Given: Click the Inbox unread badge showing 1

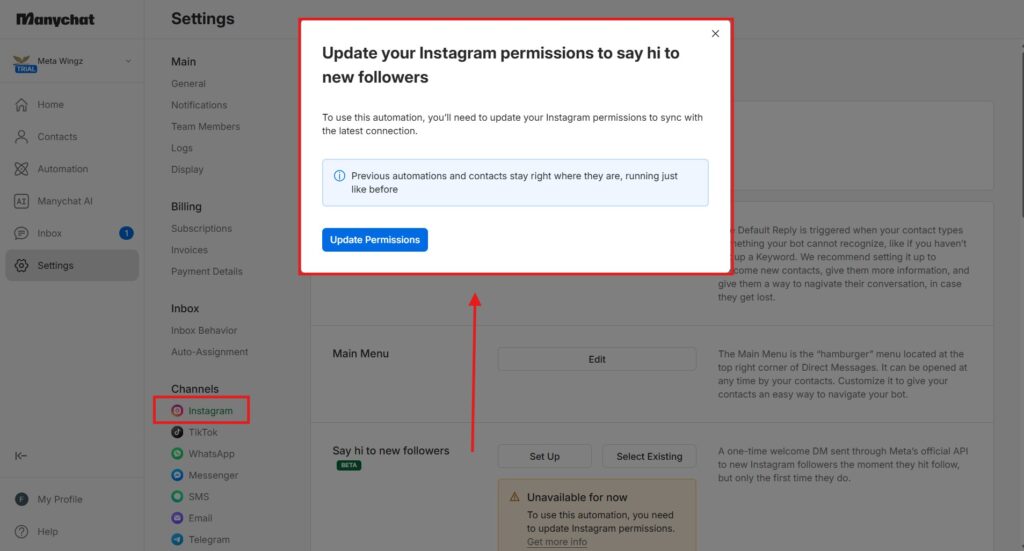Looking at the screenshot, I should point(126,233).
